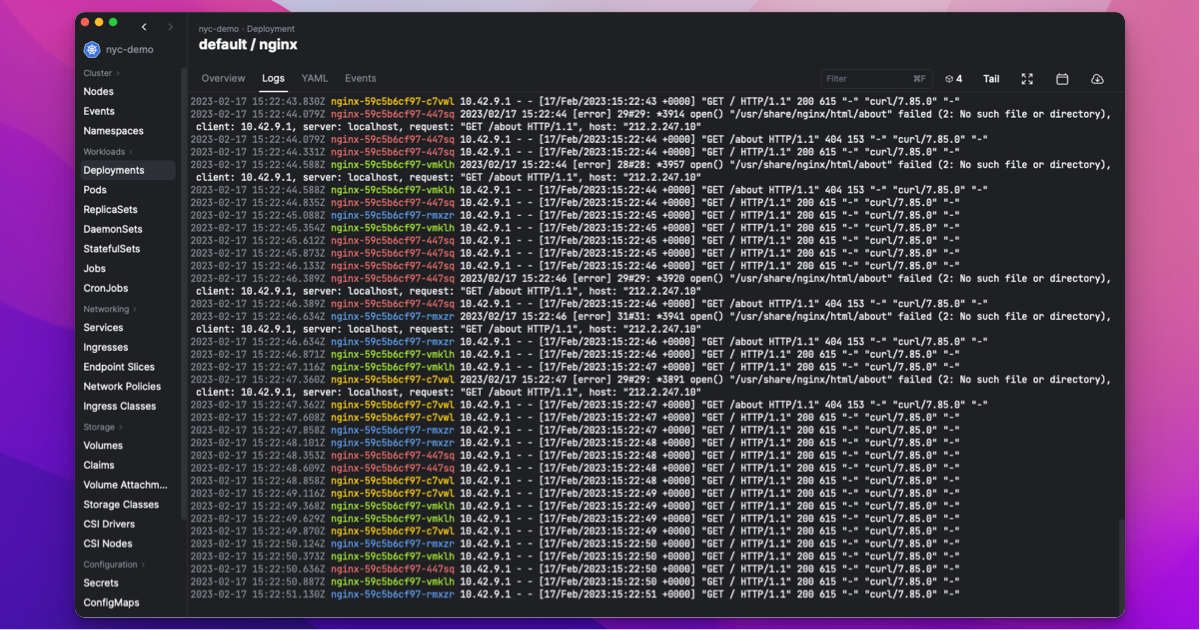Collapse the Cluster sidebar section
The width and height of the screenshot is (1200, 630).
118,73
